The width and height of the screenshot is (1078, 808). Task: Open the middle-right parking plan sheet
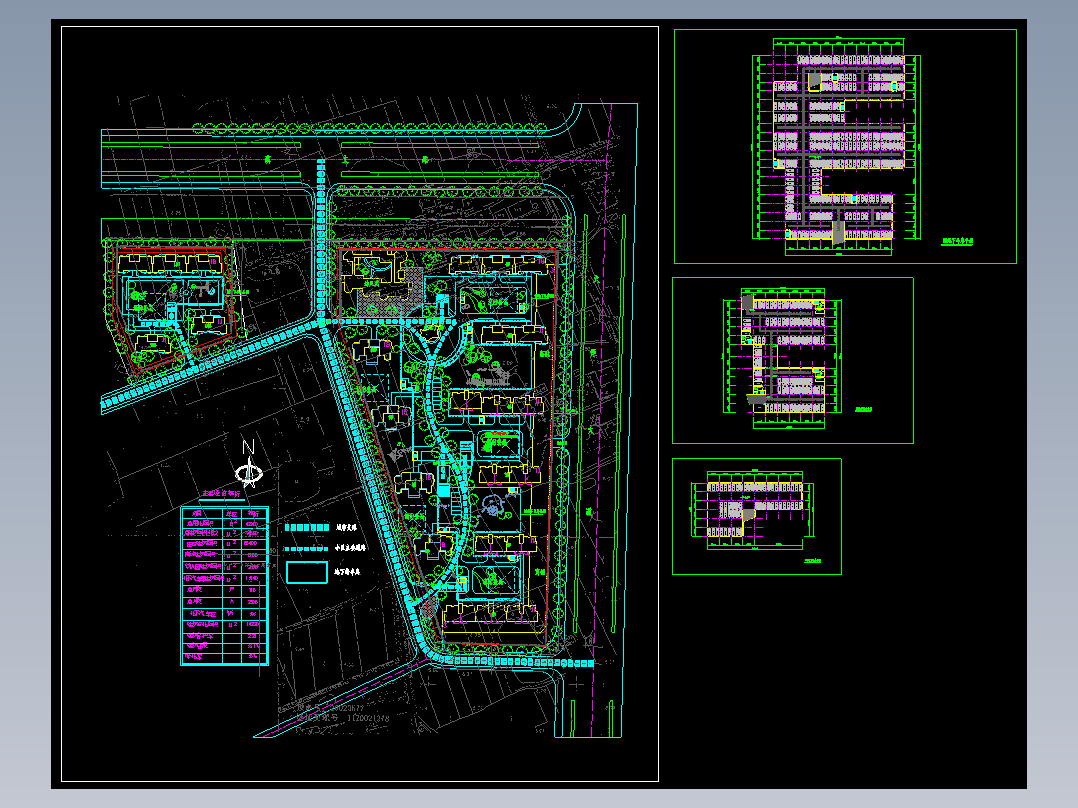[793, 360]
